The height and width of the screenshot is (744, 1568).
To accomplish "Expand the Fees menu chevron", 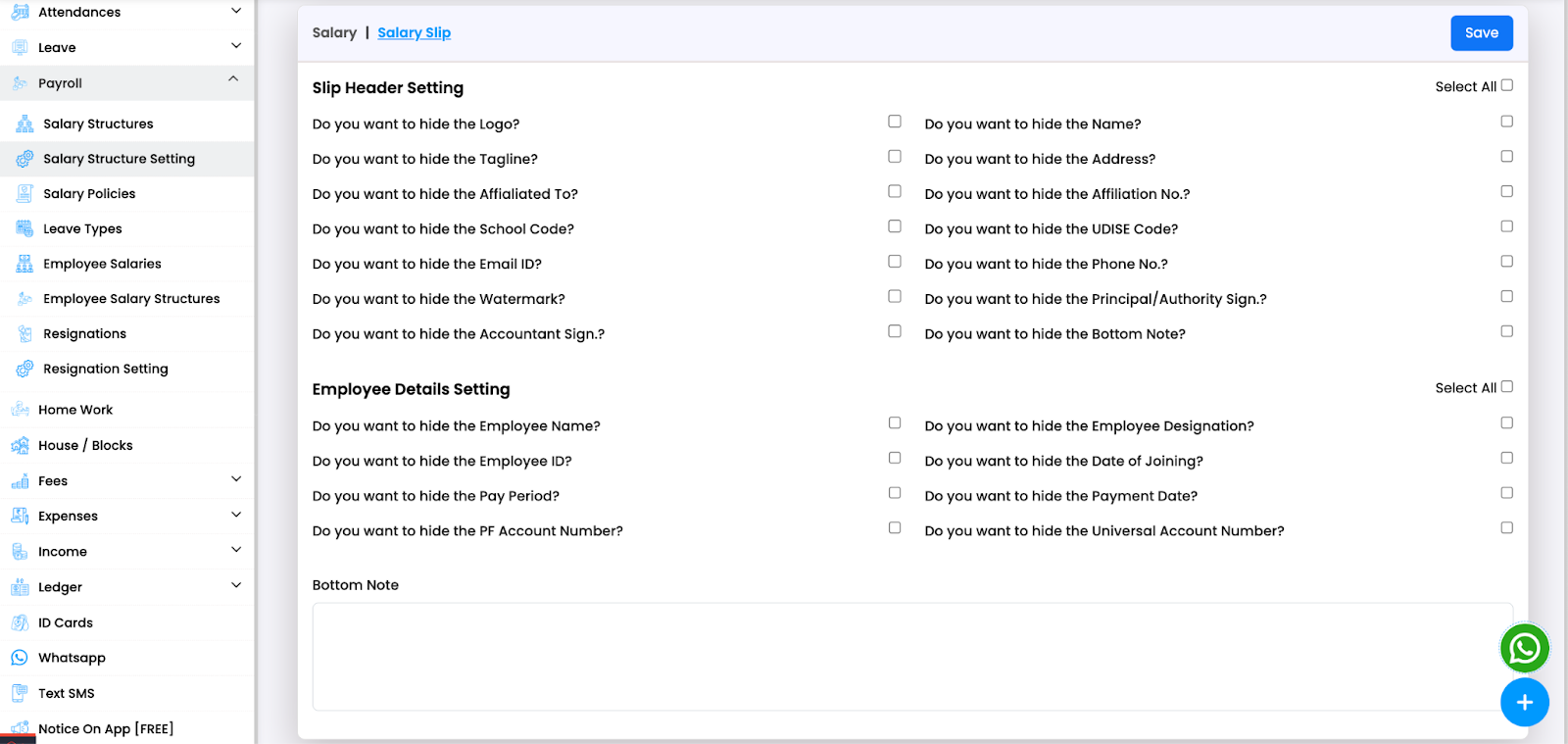I will point(236,479).
